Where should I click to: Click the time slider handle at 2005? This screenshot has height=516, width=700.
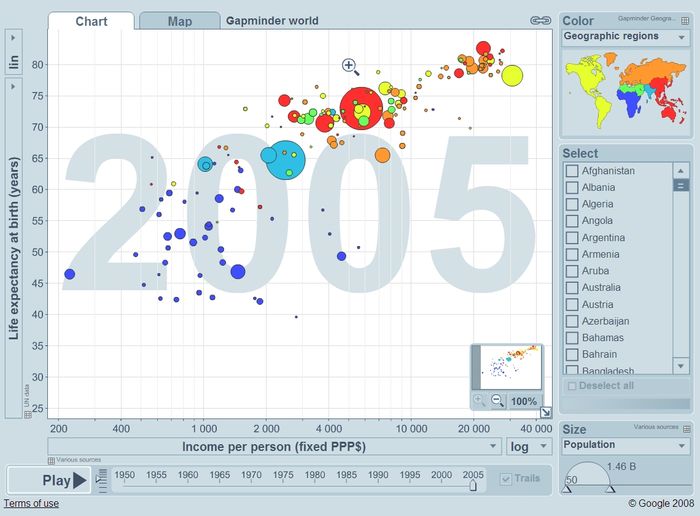click(x=473, y=485)
